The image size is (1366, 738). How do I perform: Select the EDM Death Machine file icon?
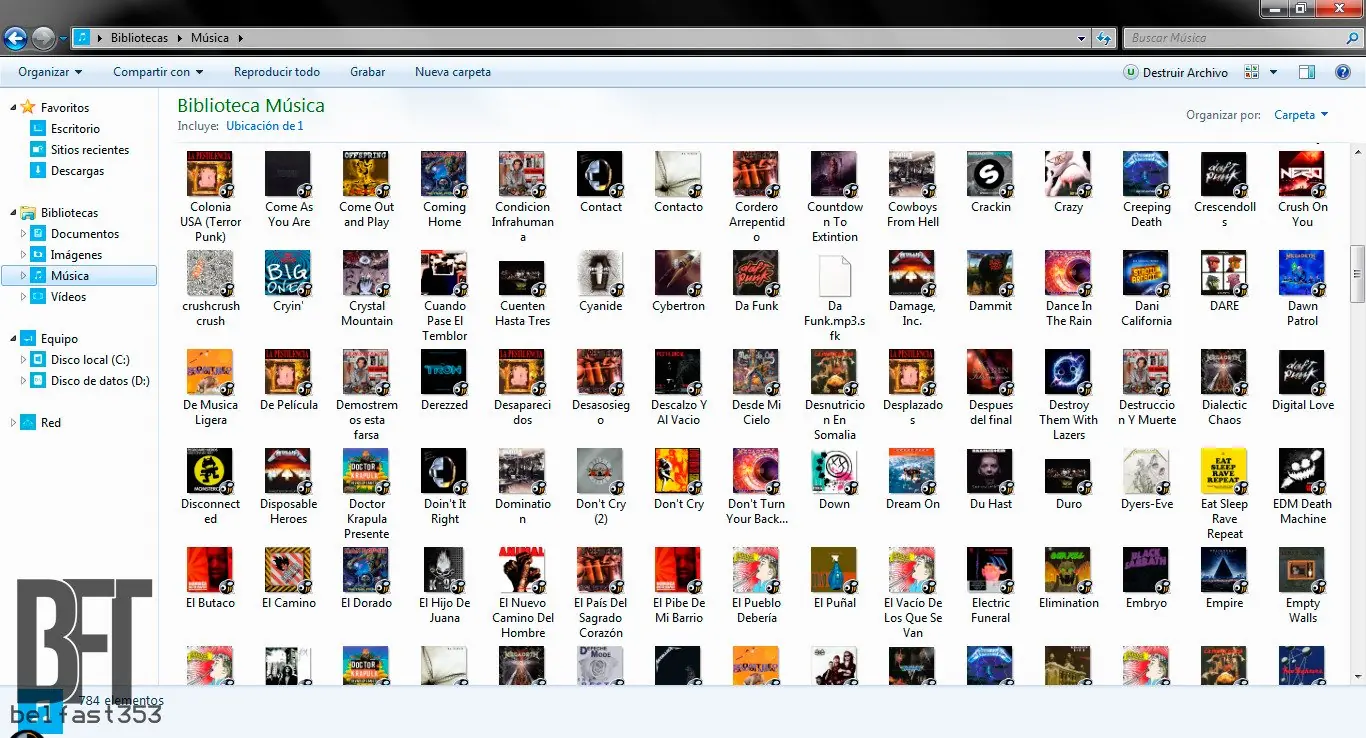[1302, 471]
